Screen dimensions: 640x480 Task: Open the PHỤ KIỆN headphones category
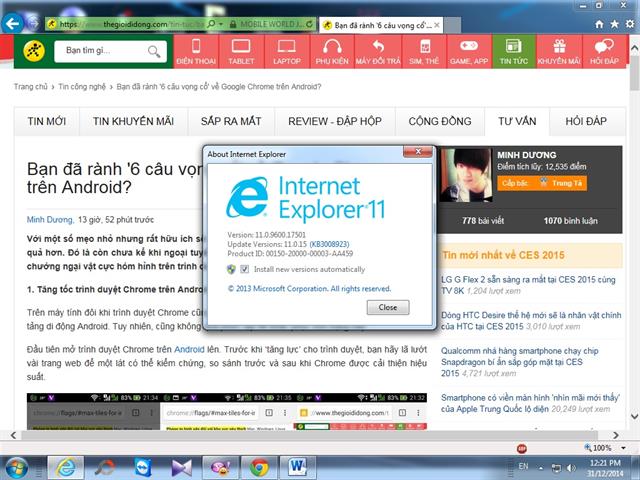coord(332,51)
